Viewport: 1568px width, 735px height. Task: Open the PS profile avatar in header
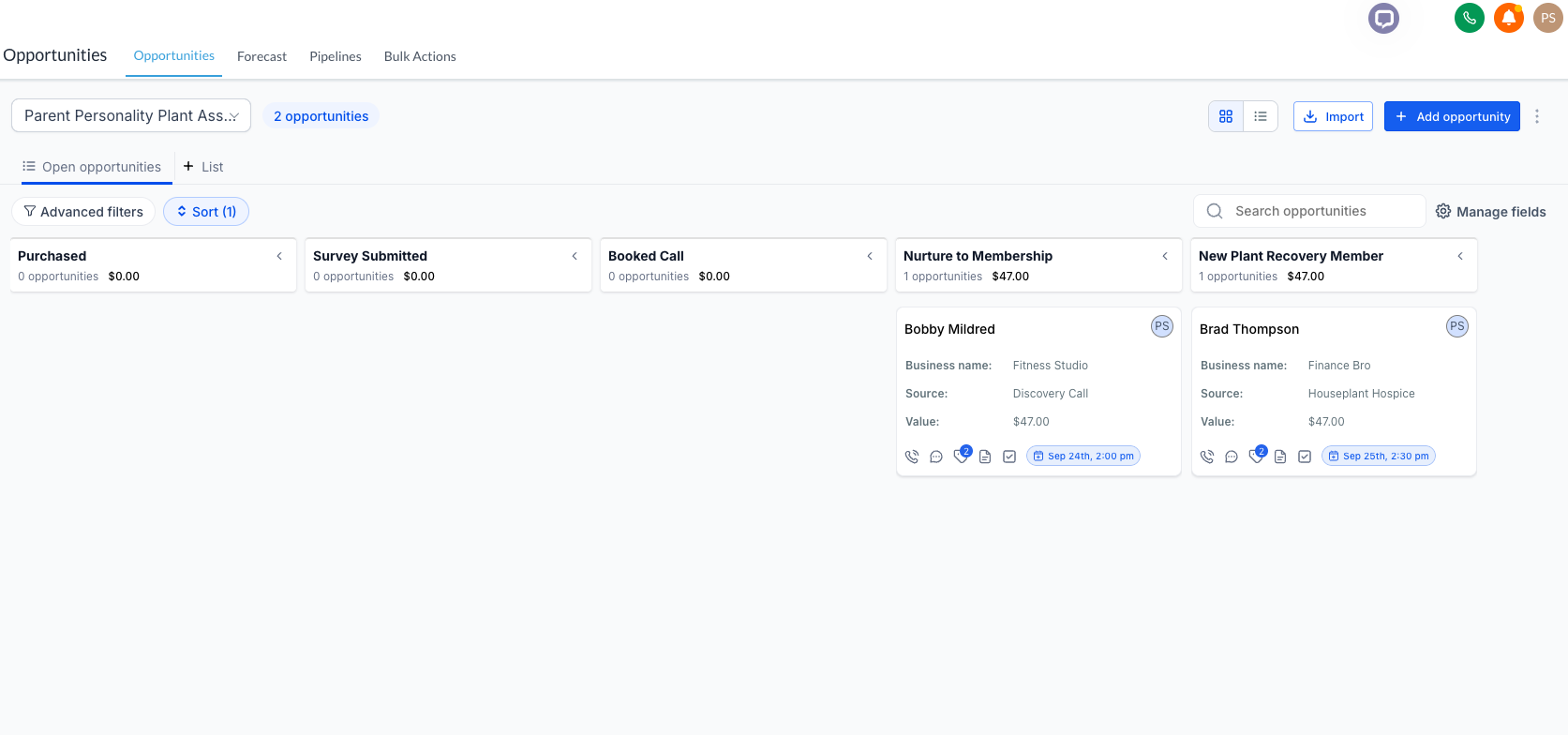tap(1548, 18)
